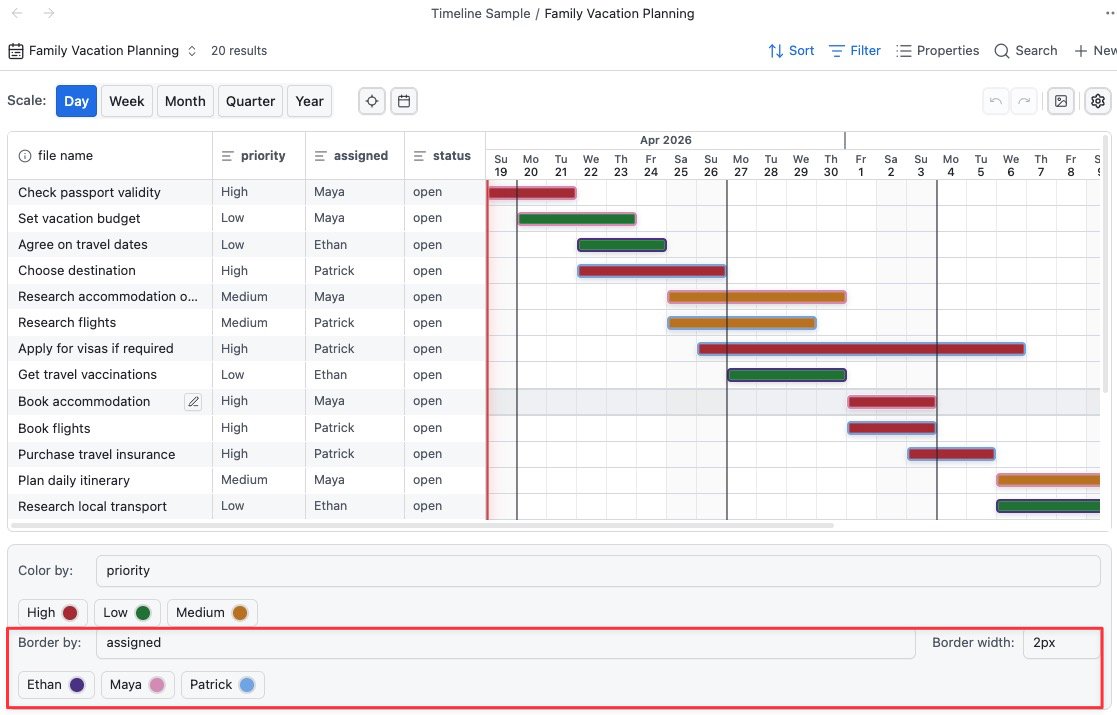The width and height of the screenshot is (1117, 715).
Task: Select the Book flights timeline bar
Action: point(892,428)
